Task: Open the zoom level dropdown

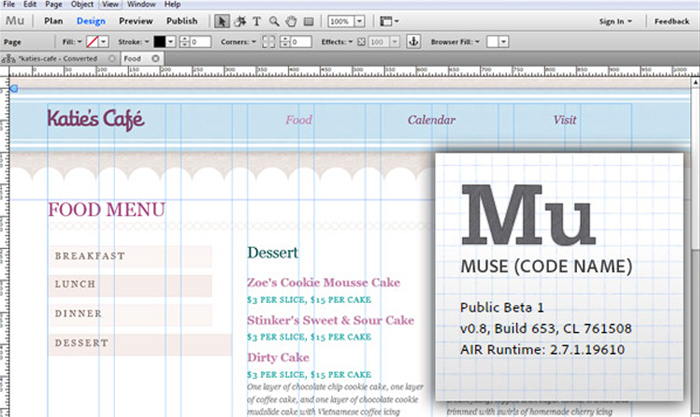Action: pyautogui.click(x=360, y=21)
